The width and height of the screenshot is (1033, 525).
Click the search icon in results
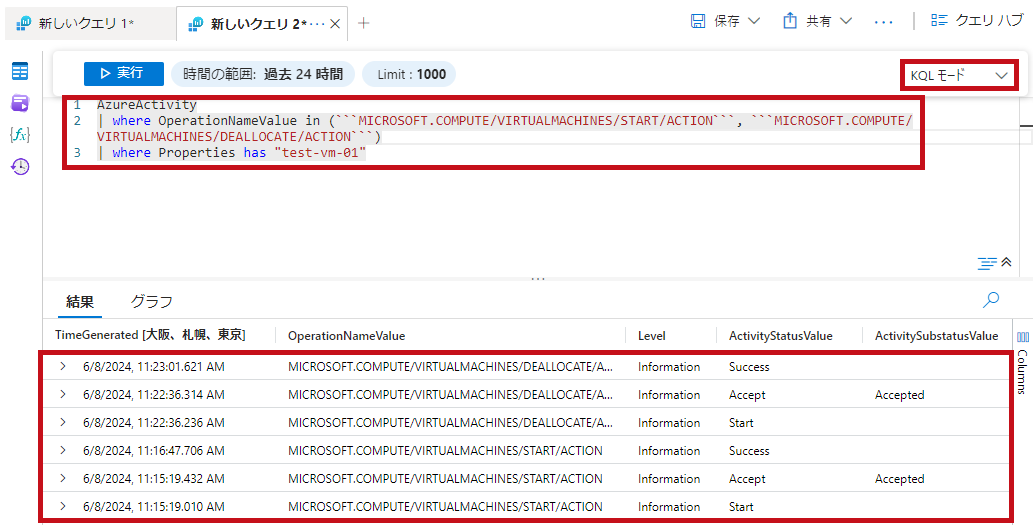pos(990,300)
